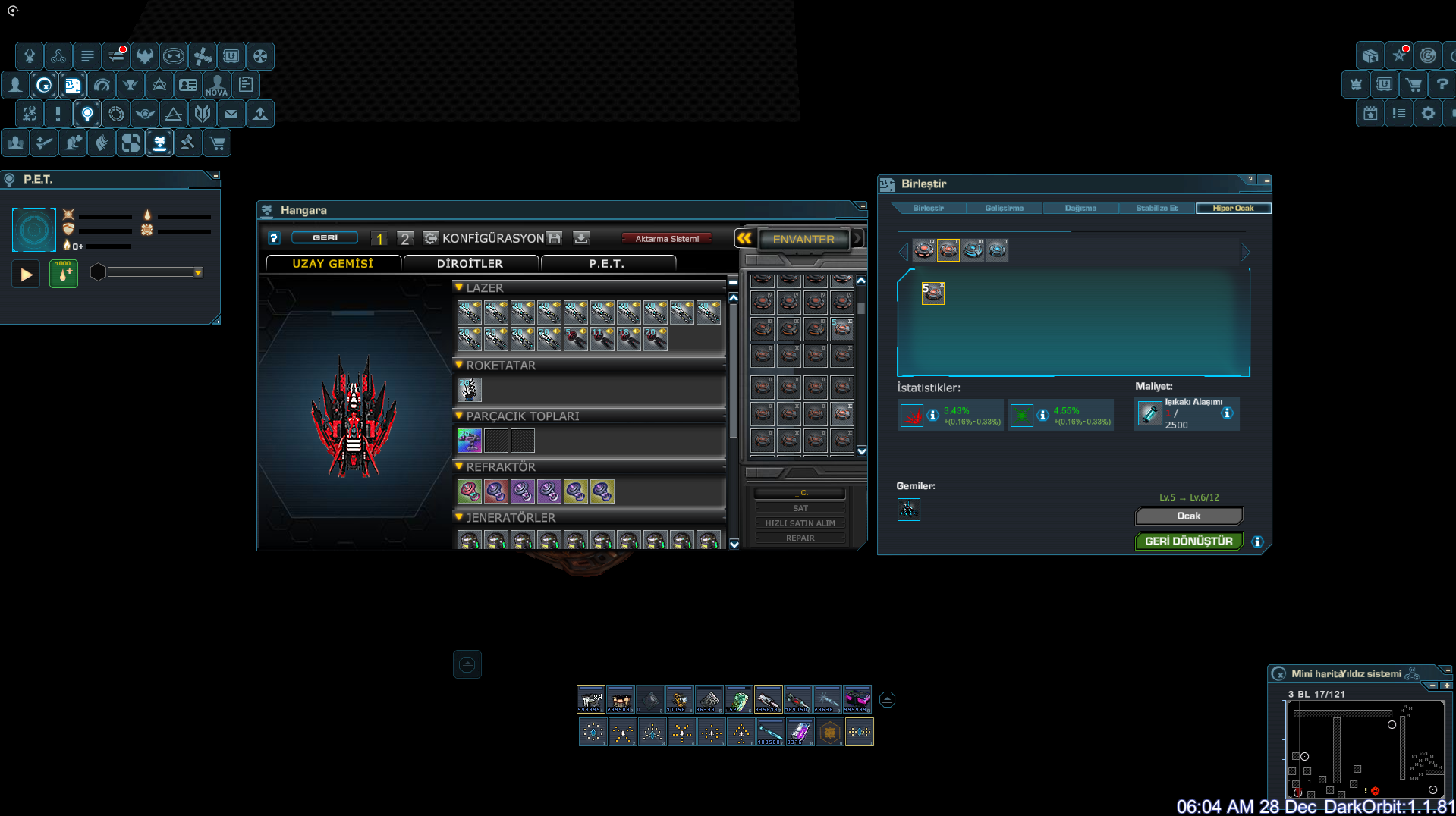Toggle the highlighted circular X icon
1456x816 pixels.
click(x=44, y=85)
